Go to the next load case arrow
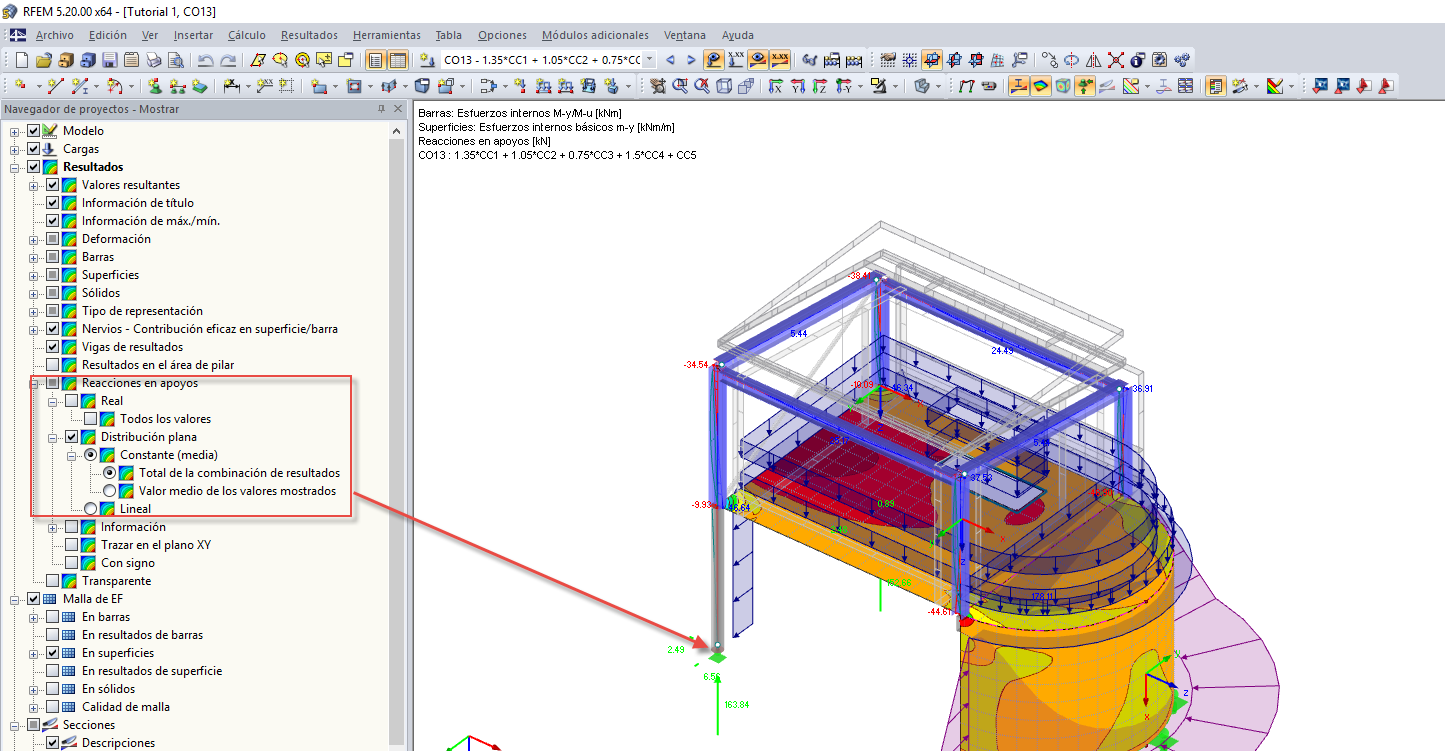 [x=691, y=60]
